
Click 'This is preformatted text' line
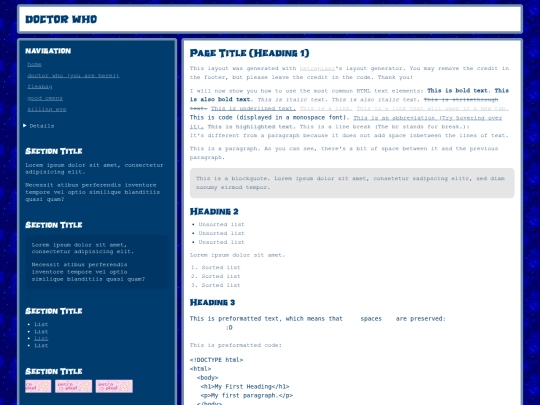[x=318, y=319]
